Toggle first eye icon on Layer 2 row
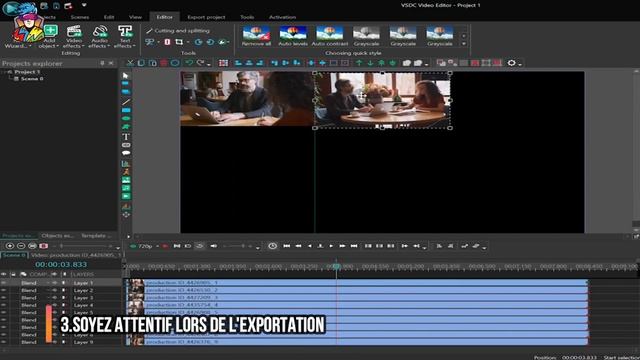 pyautogui.click(x=4, y=290)
